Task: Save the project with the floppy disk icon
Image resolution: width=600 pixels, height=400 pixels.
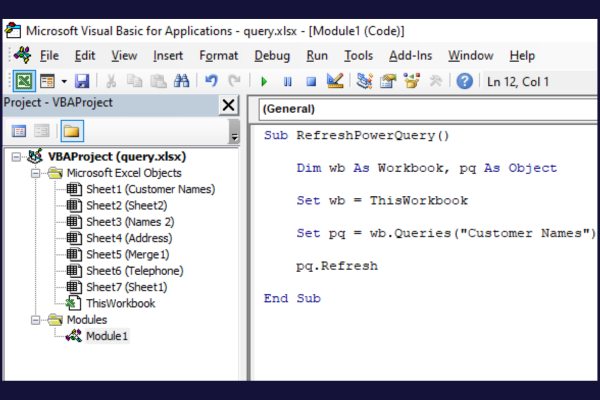Action: point(81,81)
